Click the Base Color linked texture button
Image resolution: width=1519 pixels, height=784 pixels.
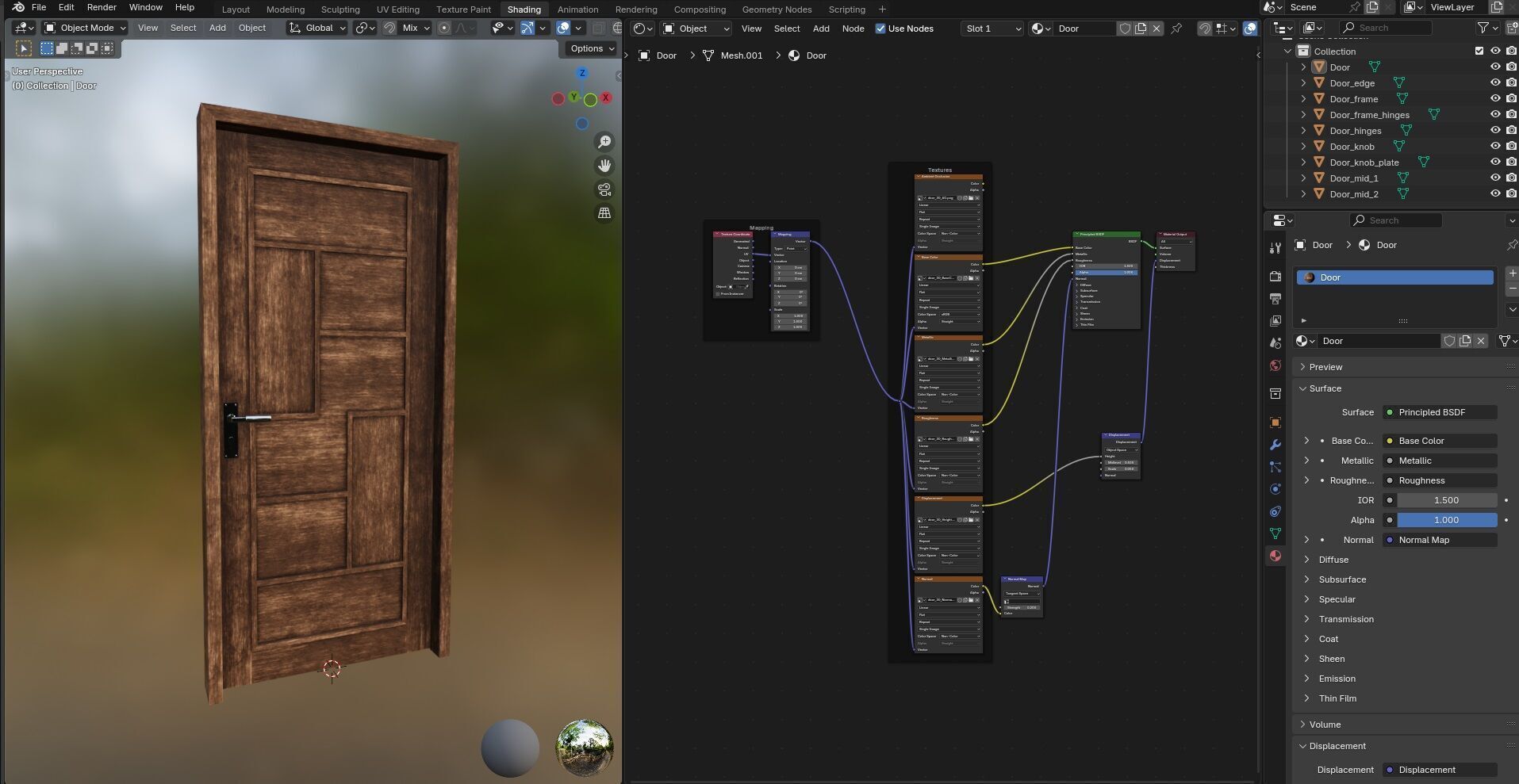[x=1440, y=441]
